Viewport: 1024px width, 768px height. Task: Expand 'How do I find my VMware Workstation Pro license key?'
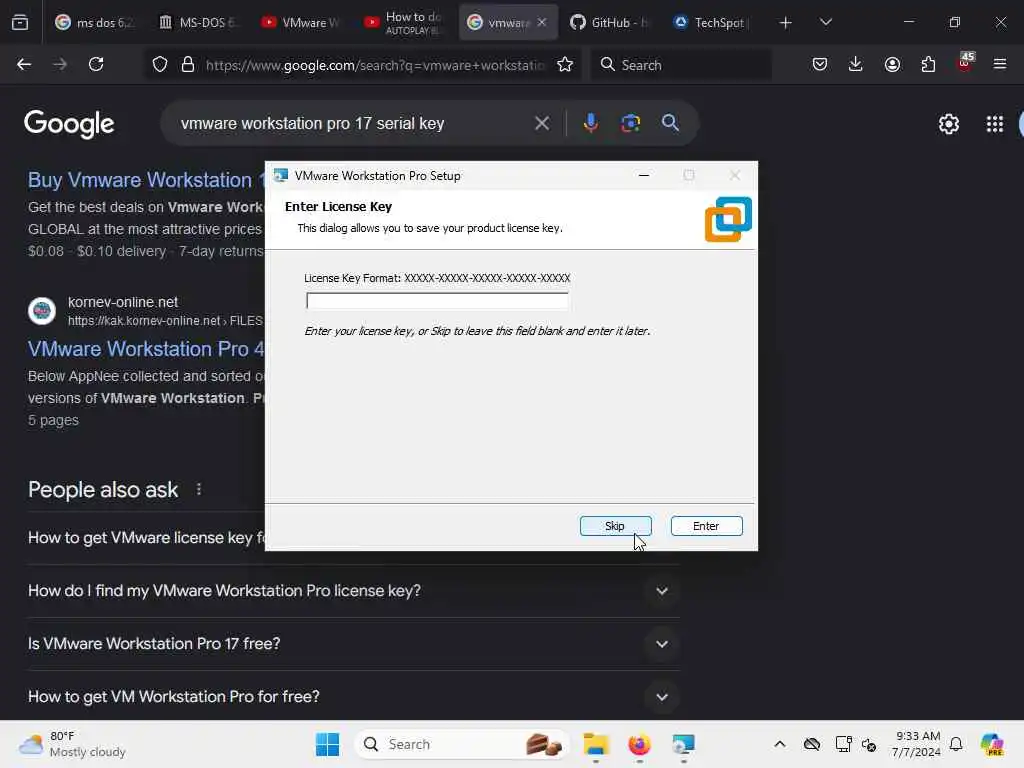coord(353,591)
